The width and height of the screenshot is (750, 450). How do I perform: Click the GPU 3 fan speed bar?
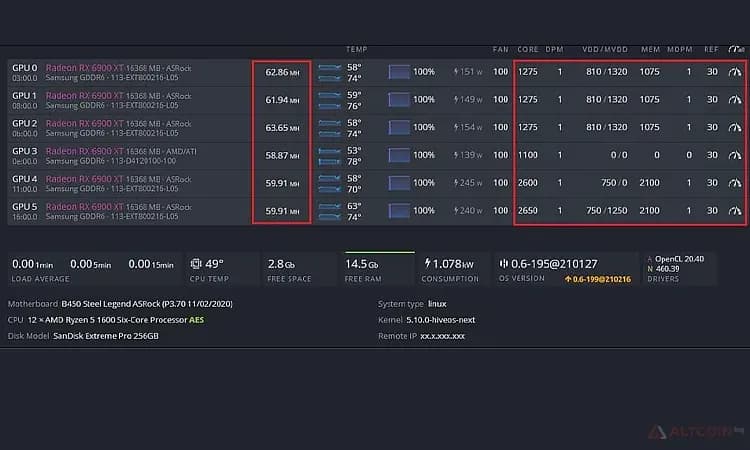399,155
